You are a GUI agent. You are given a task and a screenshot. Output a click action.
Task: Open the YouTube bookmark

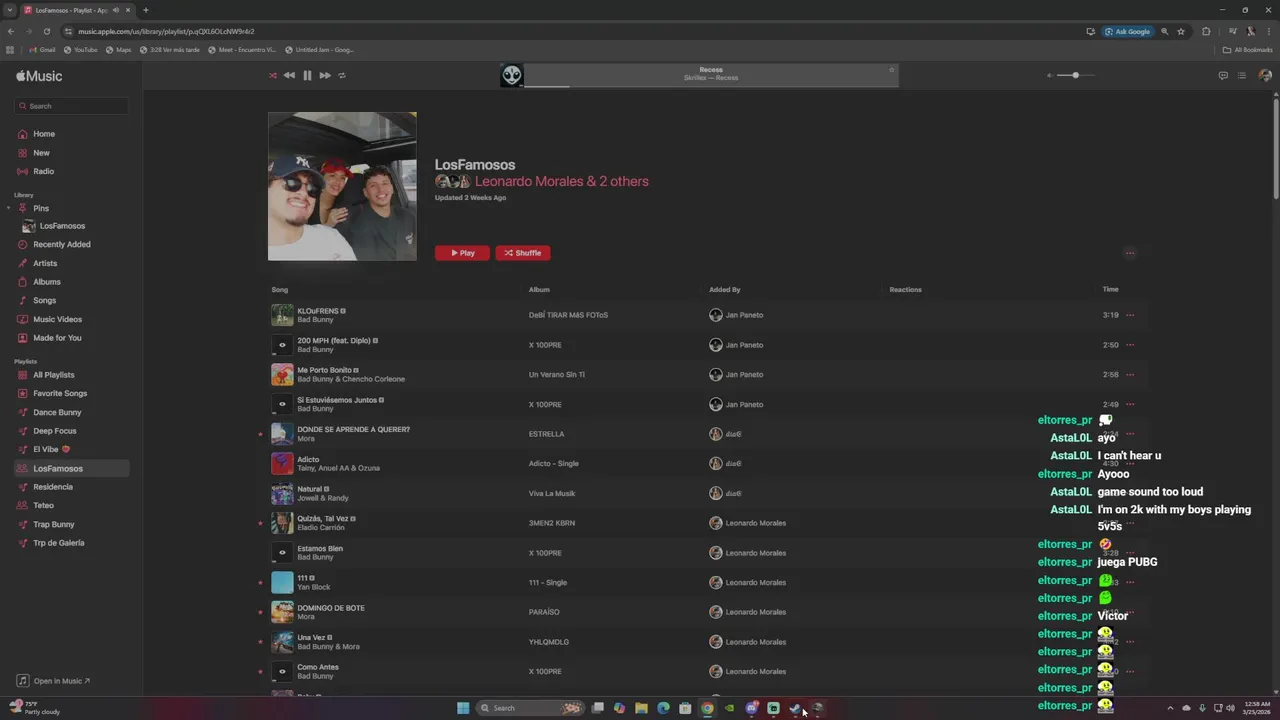(x=81, y=50)
